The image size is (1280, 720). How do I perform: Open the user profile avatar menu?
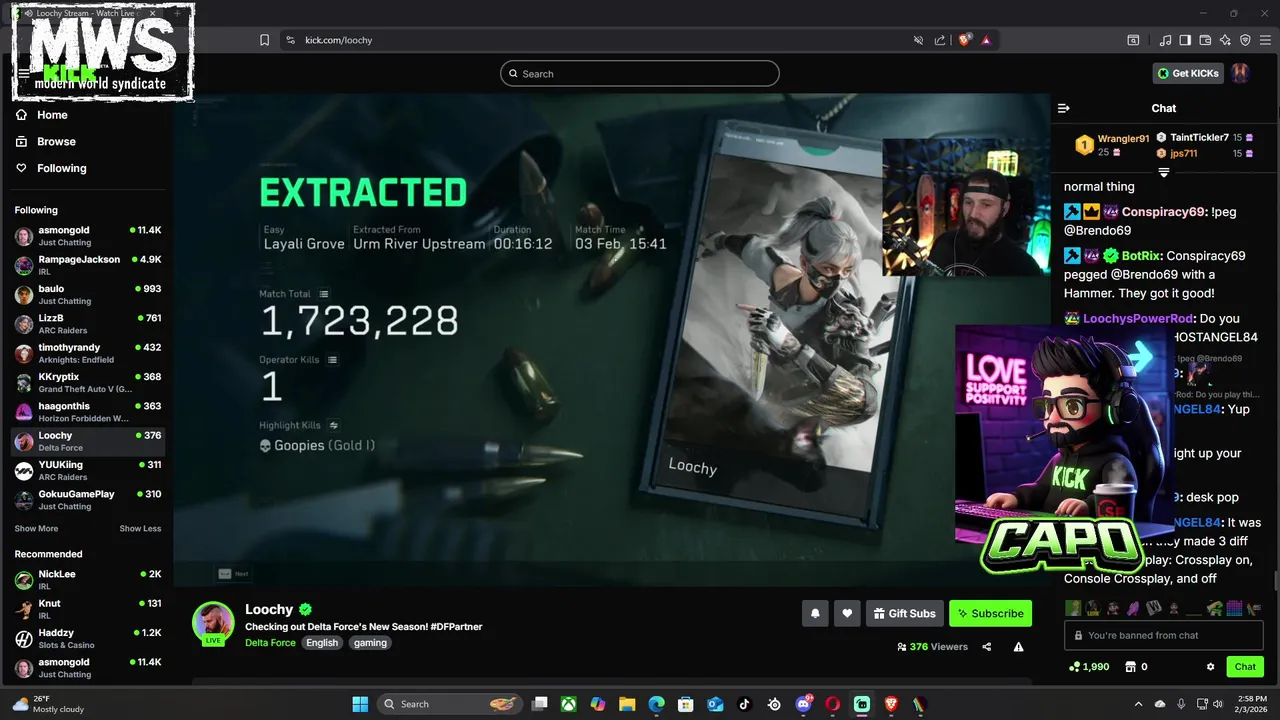pyautogui.click(x=1240, y=73)
